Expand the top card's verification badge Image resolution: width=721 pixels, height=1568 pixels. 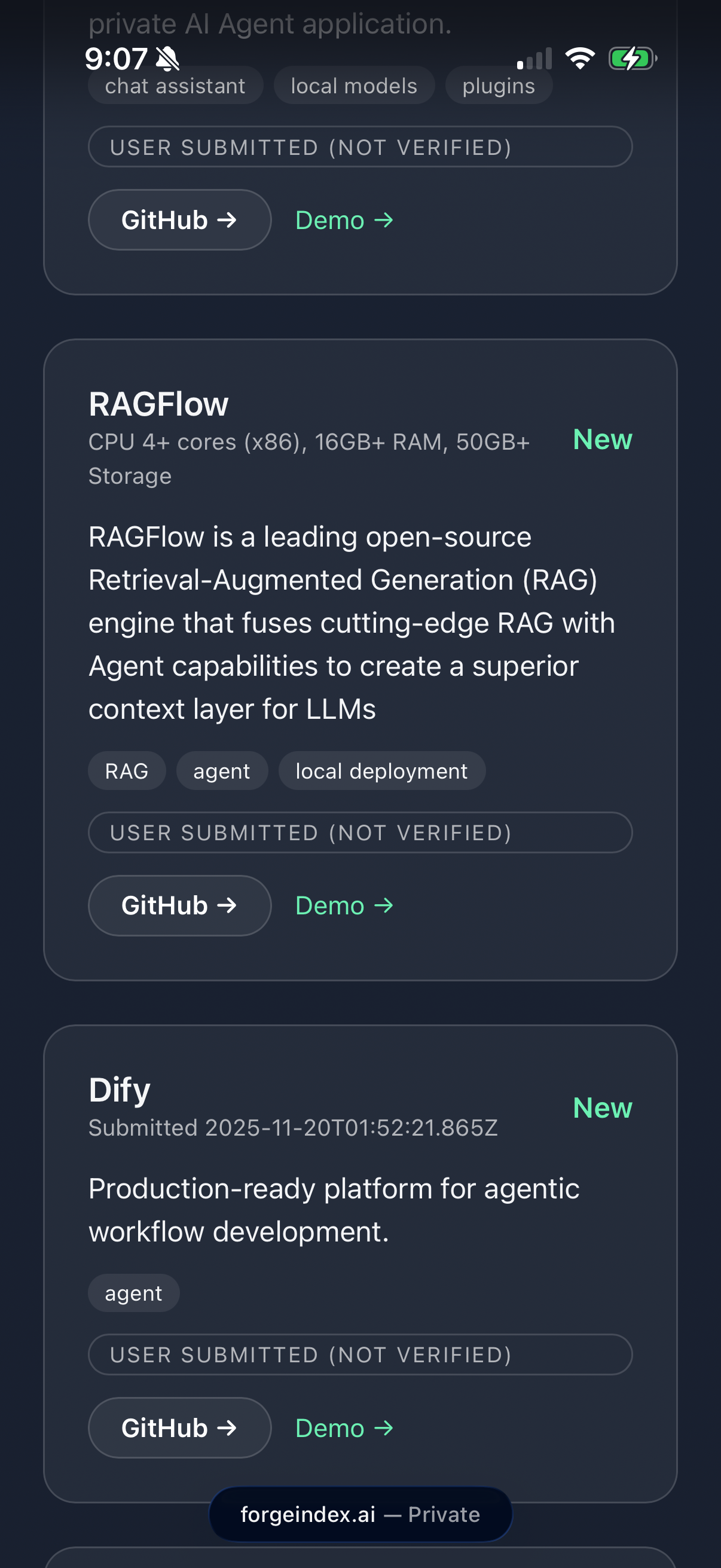coord(360,147)
